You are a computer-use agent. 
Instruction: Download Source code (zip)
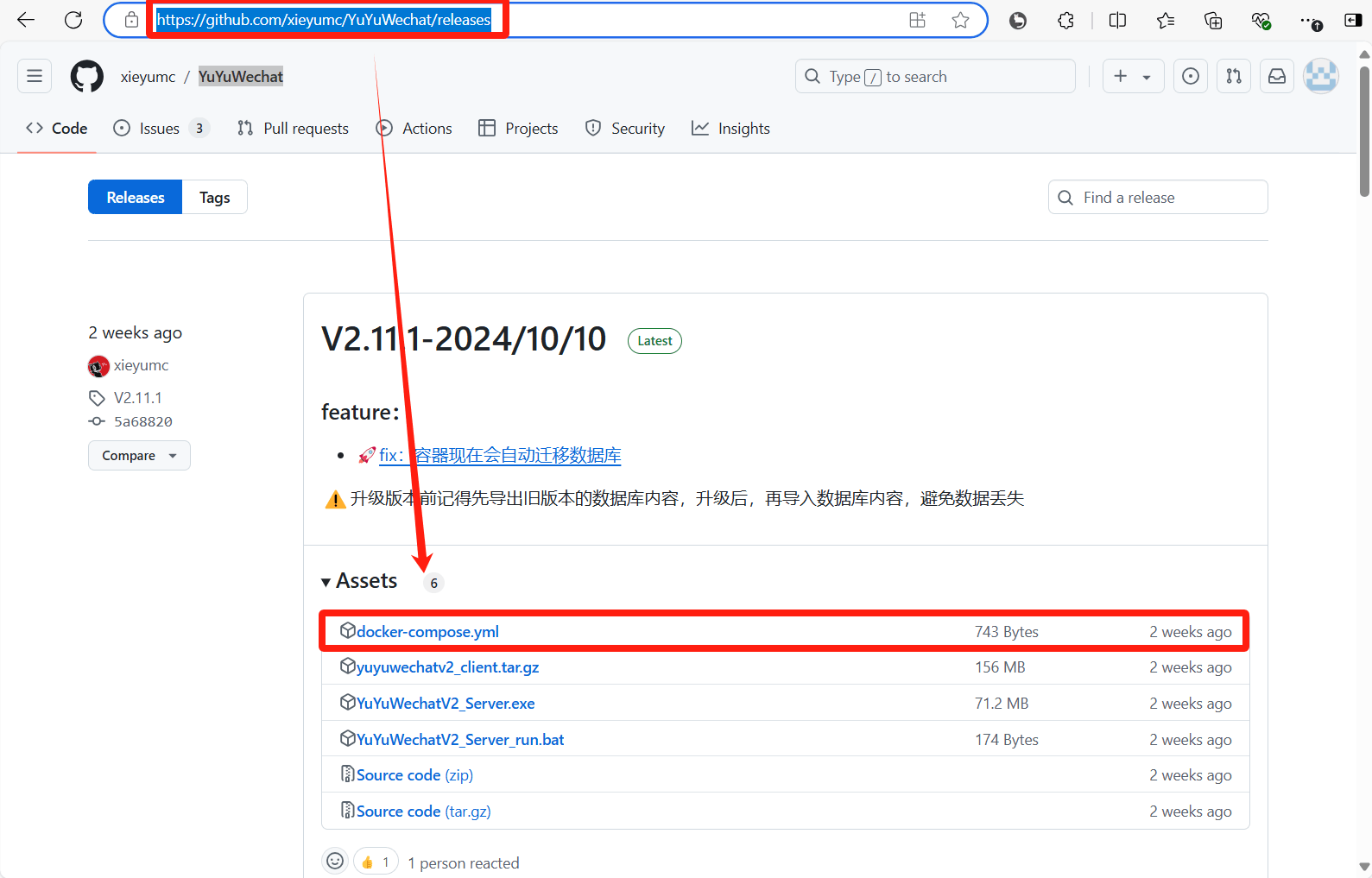(414, 774)
